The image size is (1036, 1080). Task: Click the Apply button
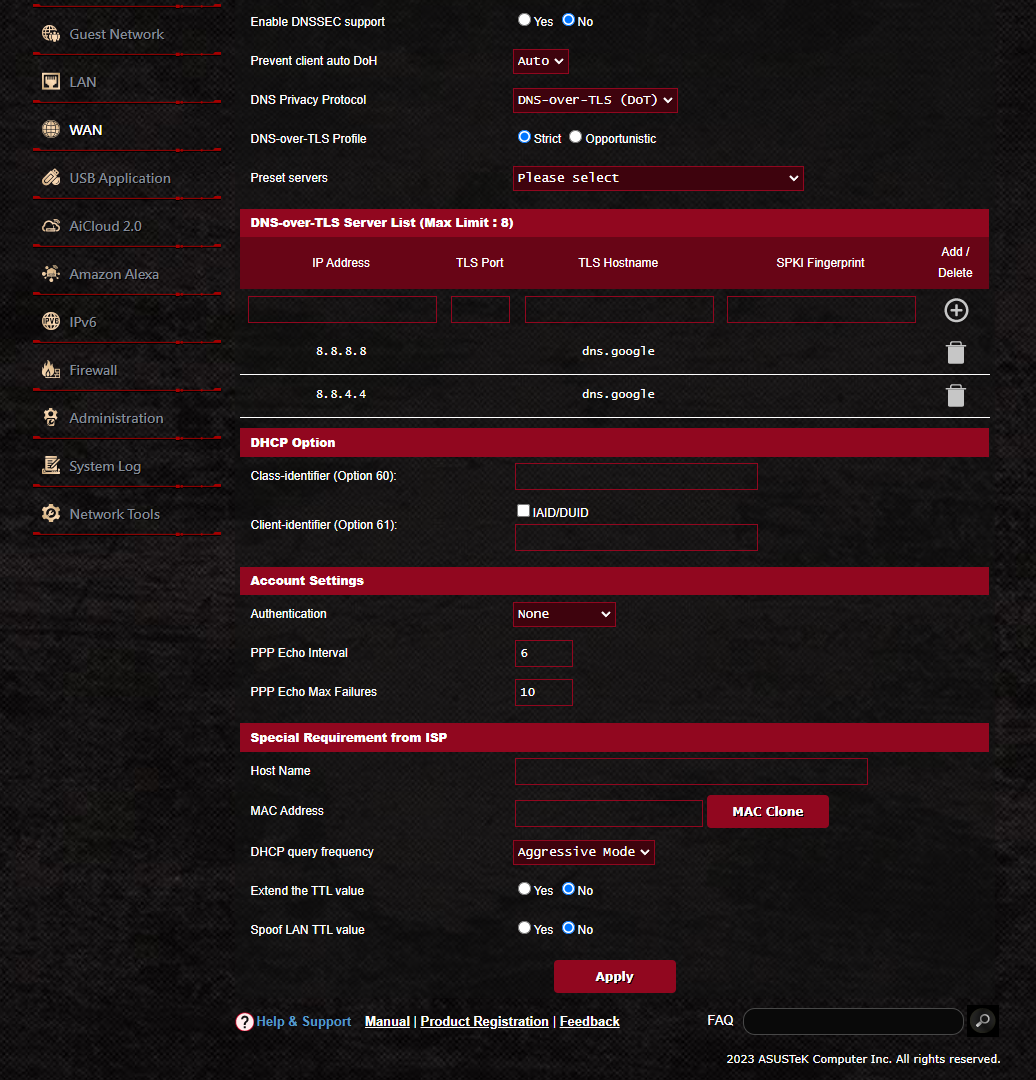(x=614, y=976)
